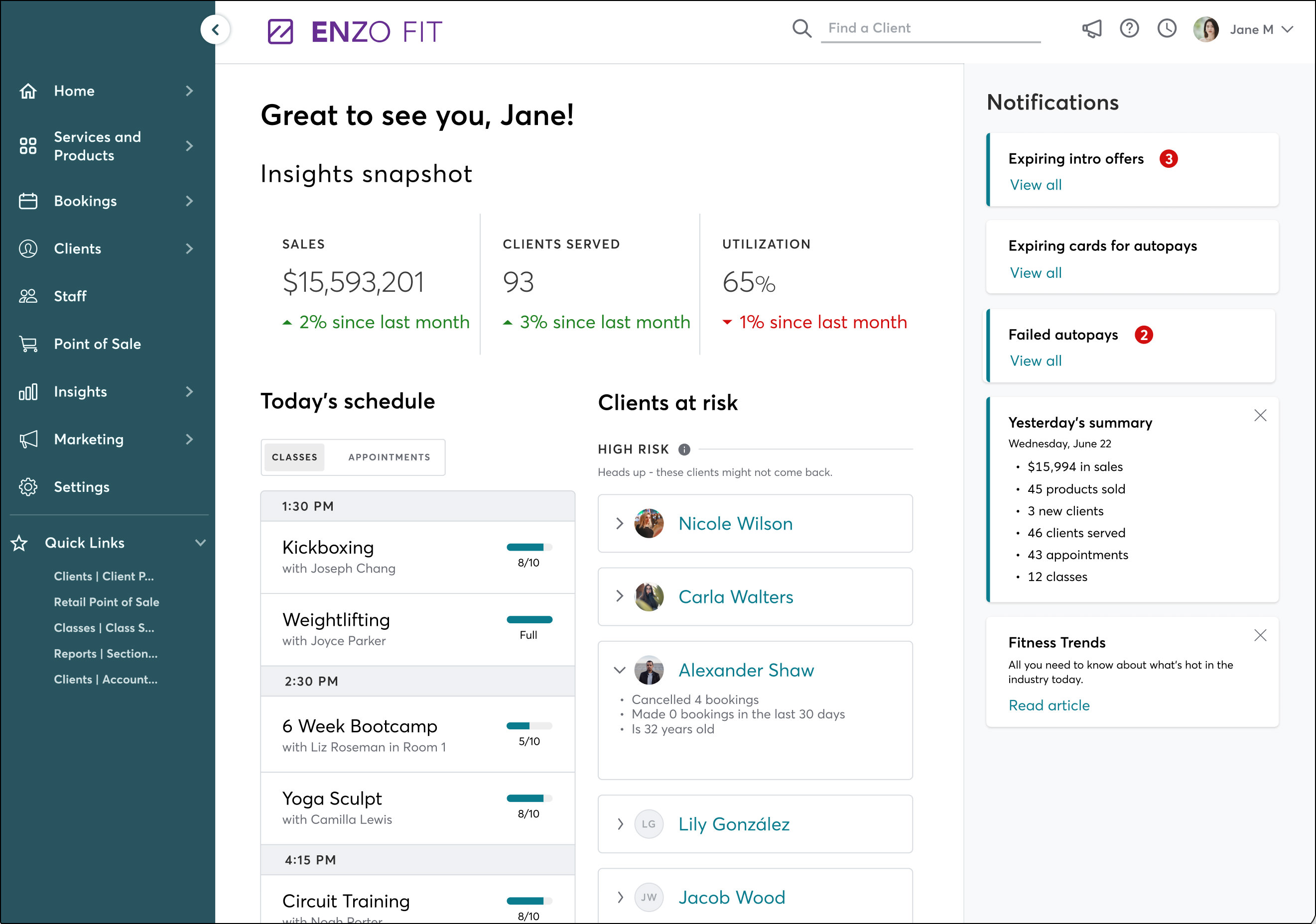The height and width of the screenshot is (924, 1316).
Task: Click Alexander Shaw's avatar photo
Action: point(649,670)
